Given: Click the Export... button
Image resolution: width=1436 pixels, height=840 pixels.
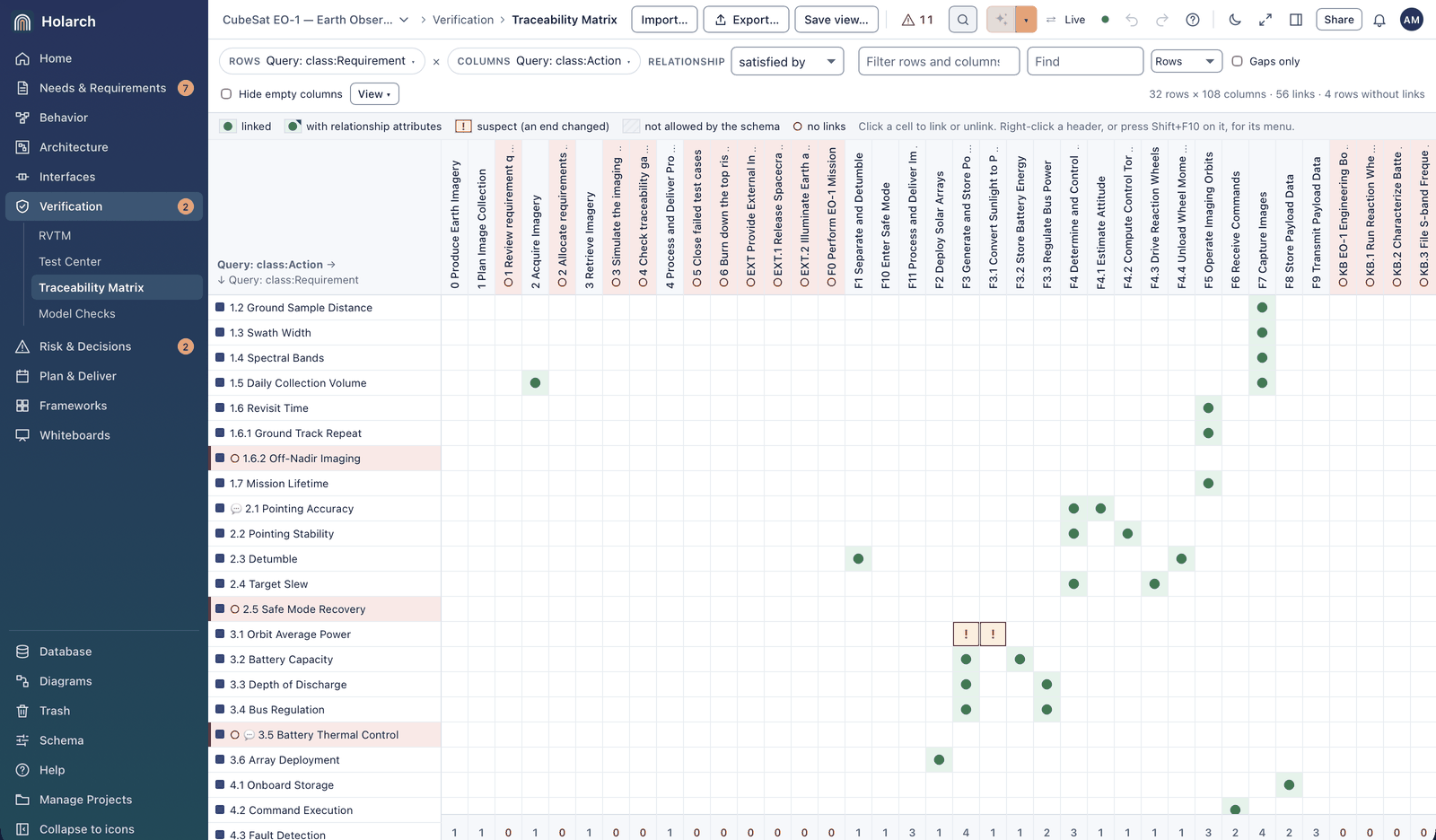Looking at the screenshot, I should click(x=747, y=20).
